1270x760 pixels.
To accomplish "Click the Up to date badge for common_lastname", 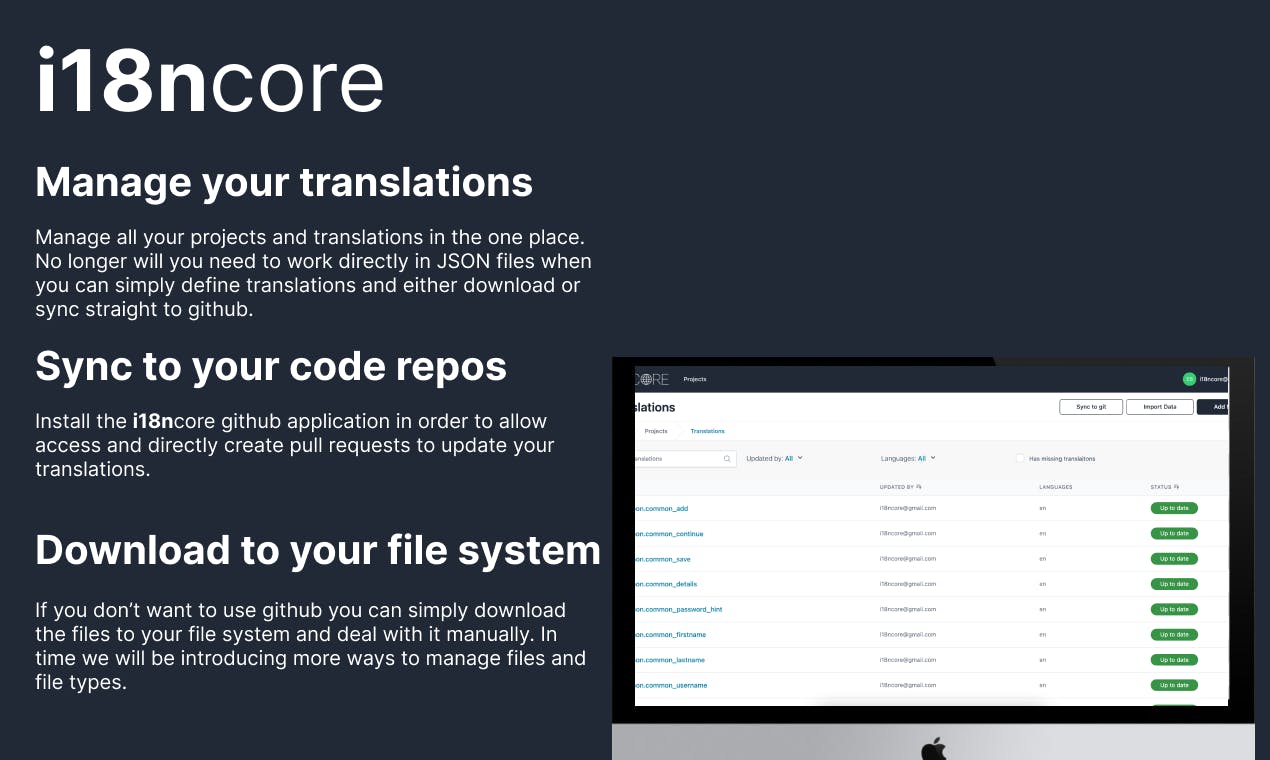I will click(1174, 660).
